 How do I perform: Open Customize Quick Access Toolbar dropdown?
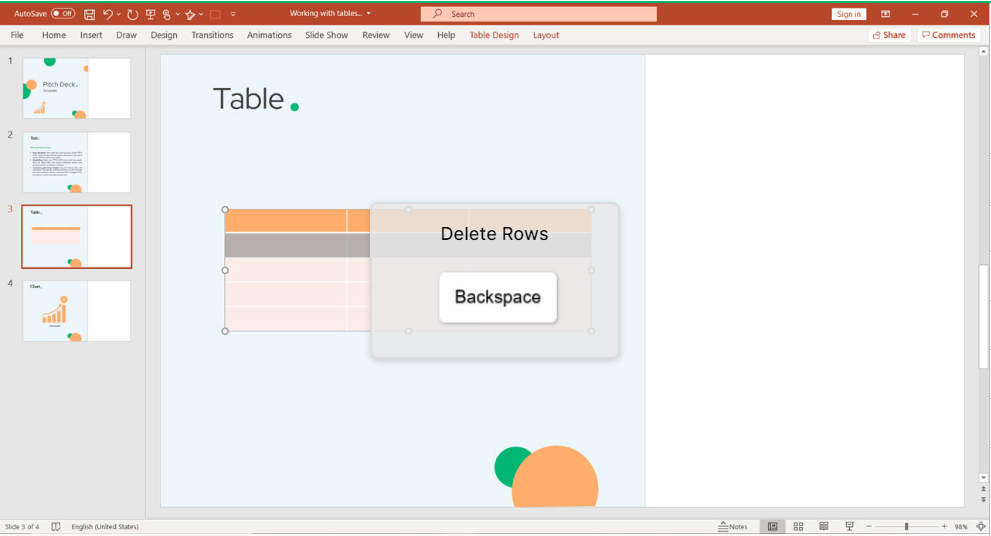tap(233, 14)
